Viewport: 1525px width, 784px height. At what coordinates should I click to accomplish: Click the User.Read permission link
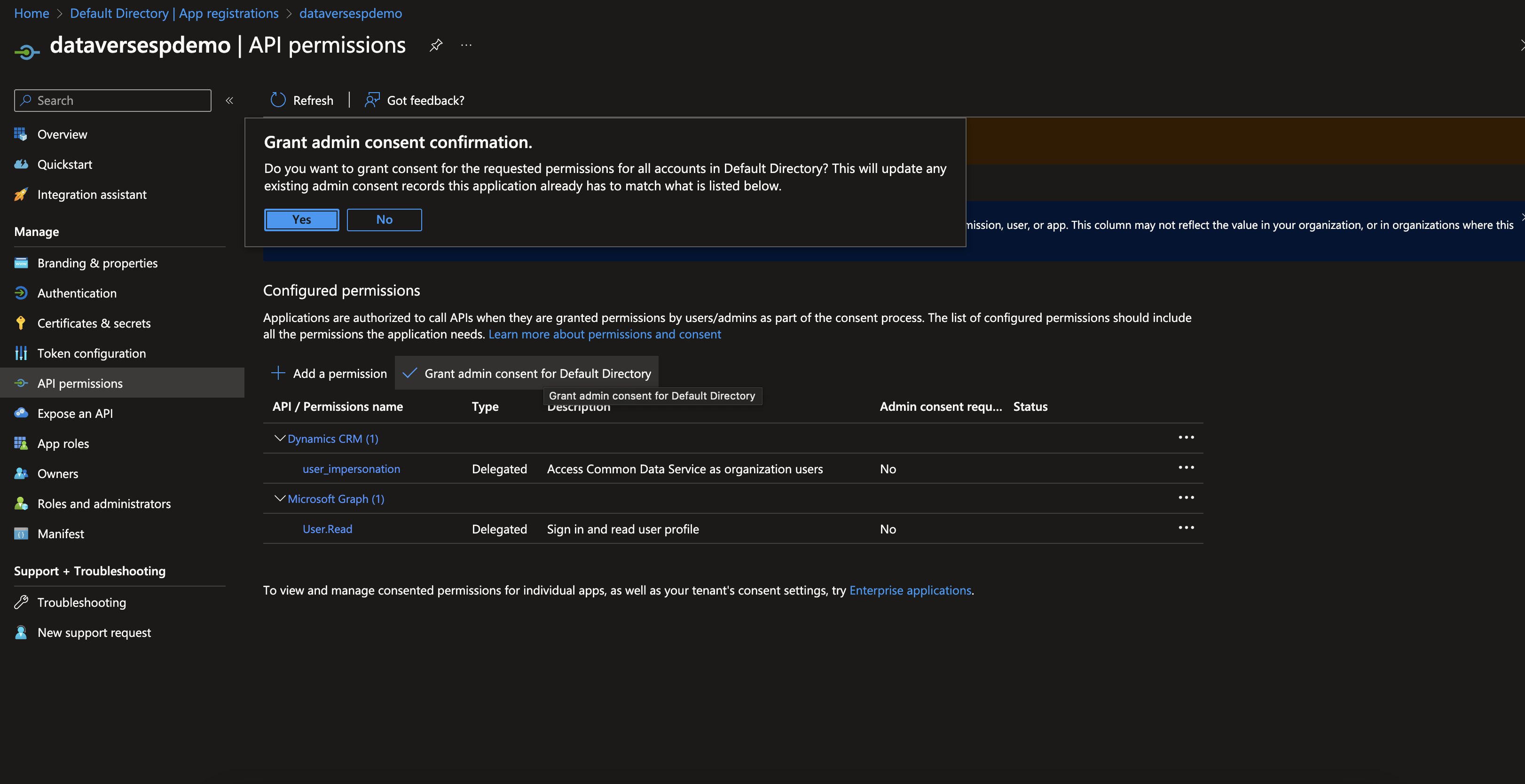coord(327,529)
